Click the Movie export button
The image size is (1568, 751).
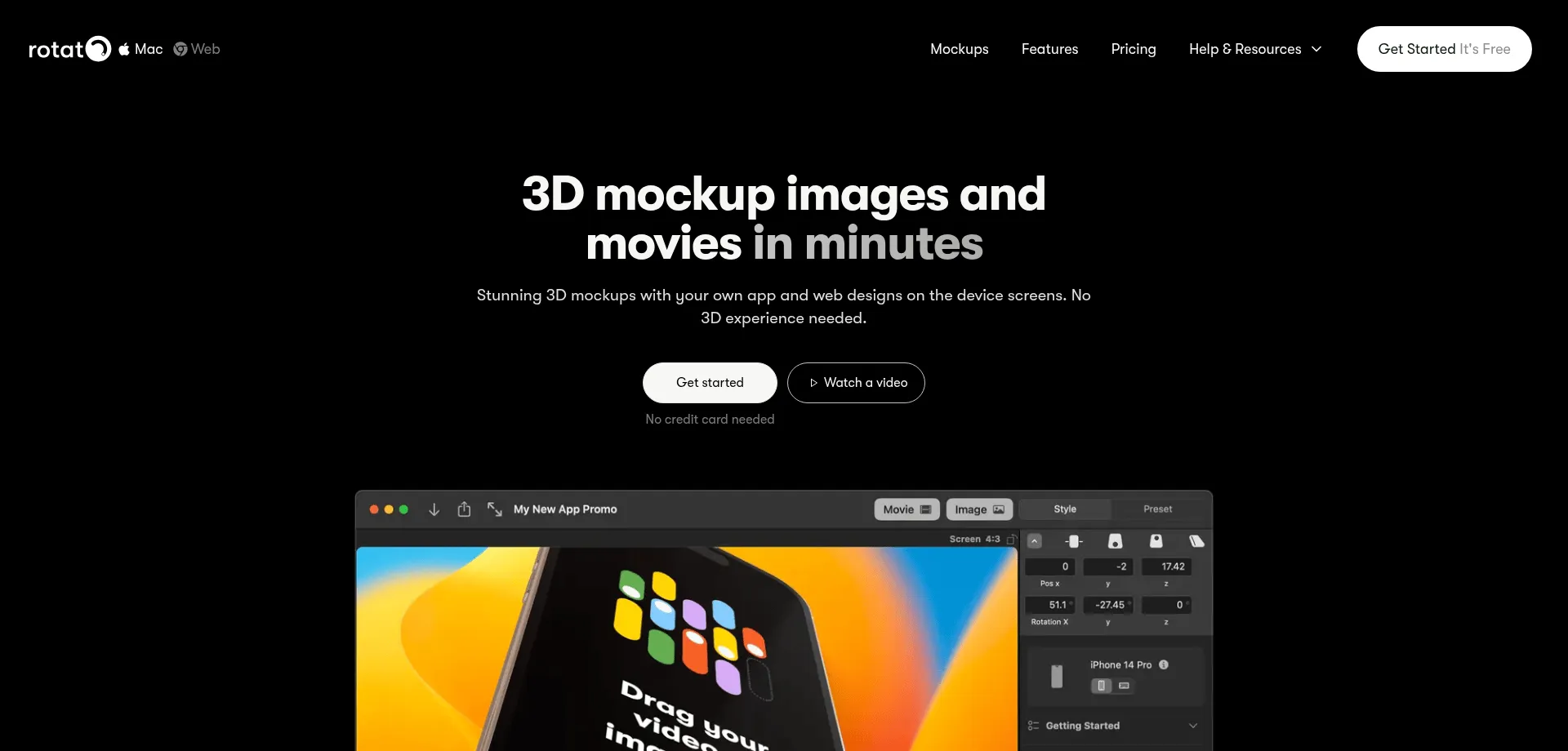[906, 509]
